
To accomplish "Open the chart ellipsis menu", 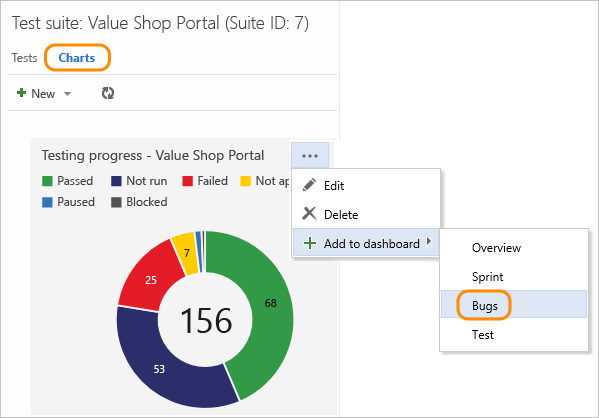I will [x=310, y=156].
